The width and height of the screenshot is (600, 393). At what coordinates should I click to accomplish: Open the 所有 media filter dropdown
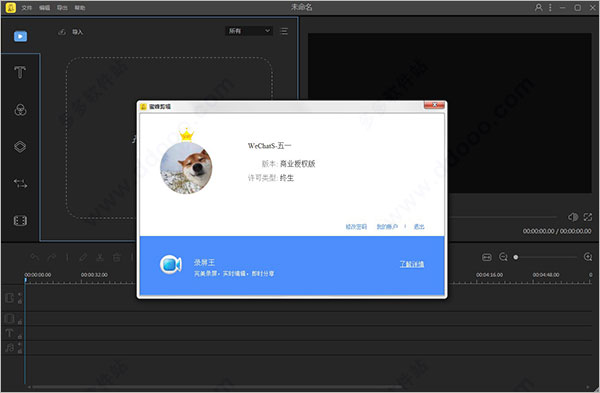pos(249,31)
